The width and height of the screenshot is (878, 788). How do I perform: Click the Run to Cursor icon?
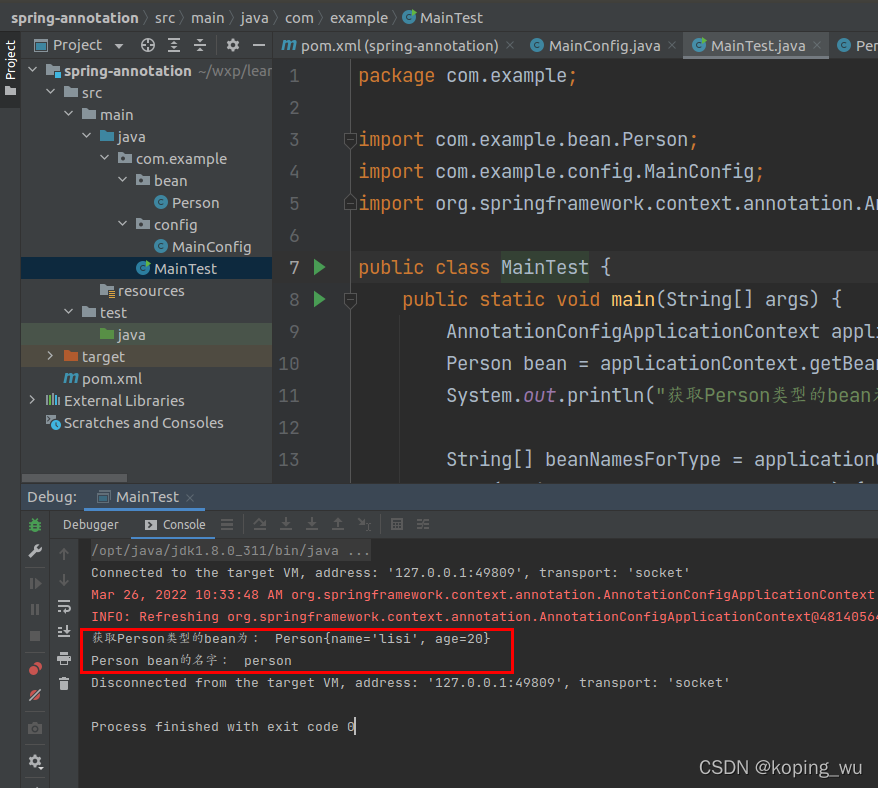coord(364,524)
